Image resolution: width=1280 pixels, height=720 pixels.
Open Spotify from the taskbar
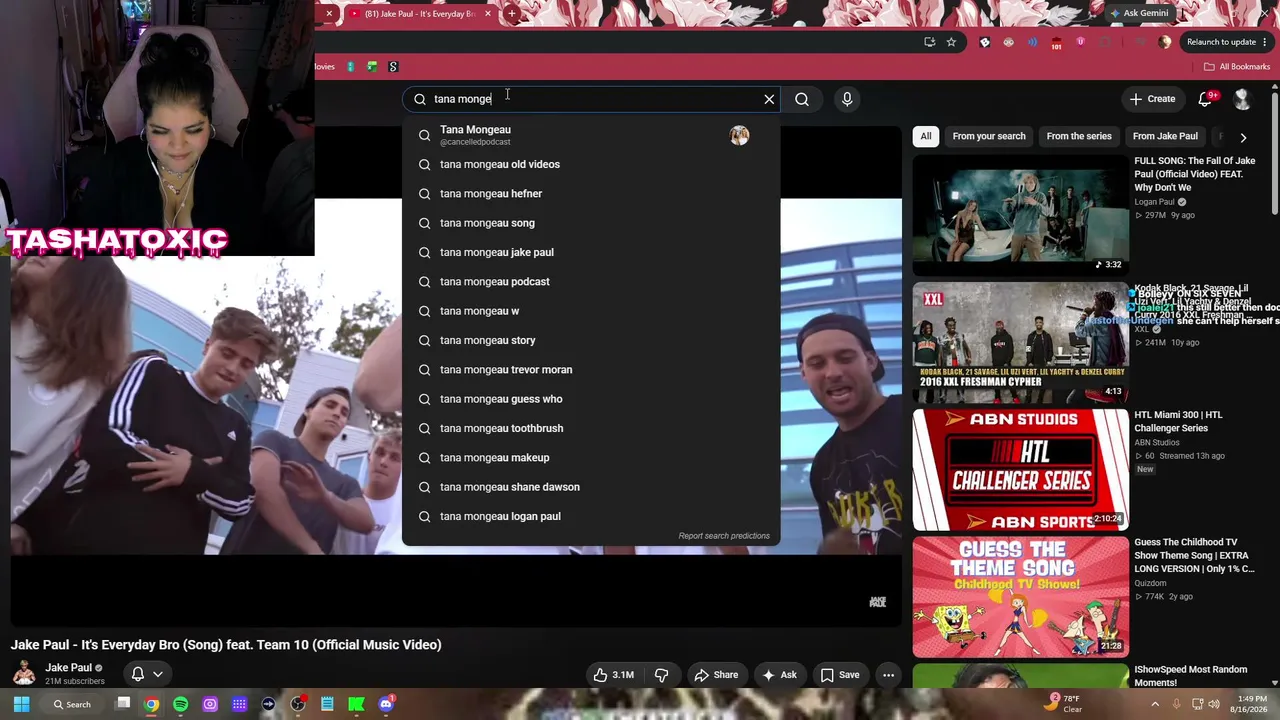[x=180, y=704]
